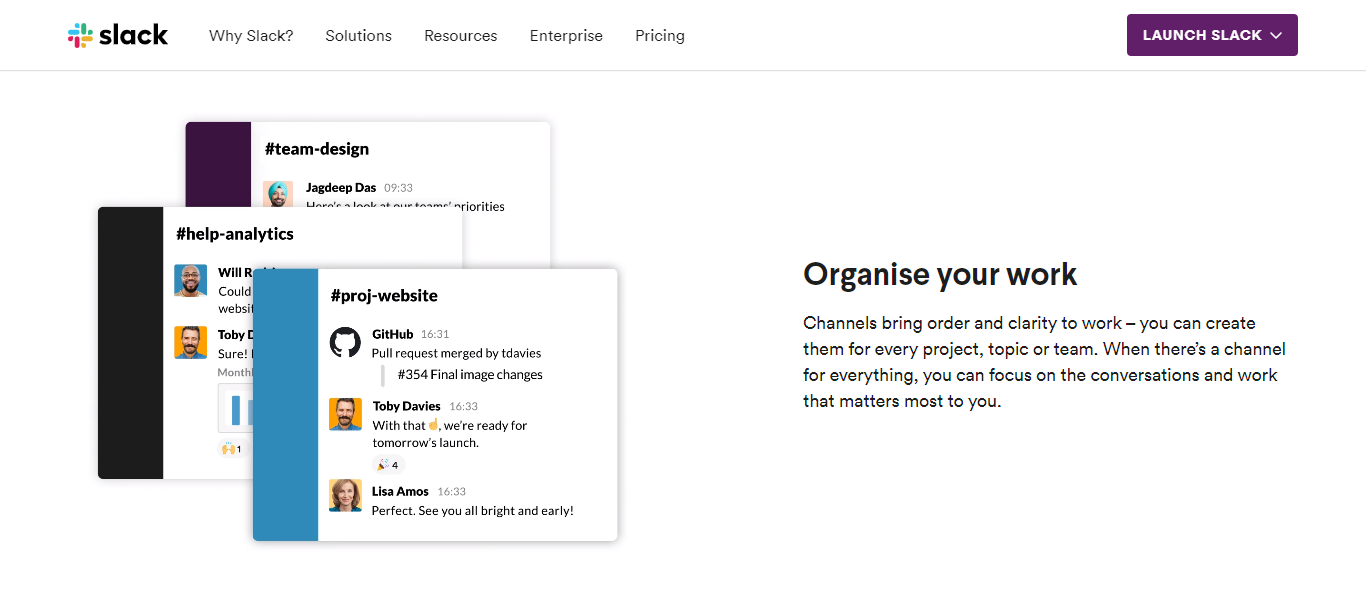
Task: Click the GitHub icon in #proj-website
Action: point(345,343)
